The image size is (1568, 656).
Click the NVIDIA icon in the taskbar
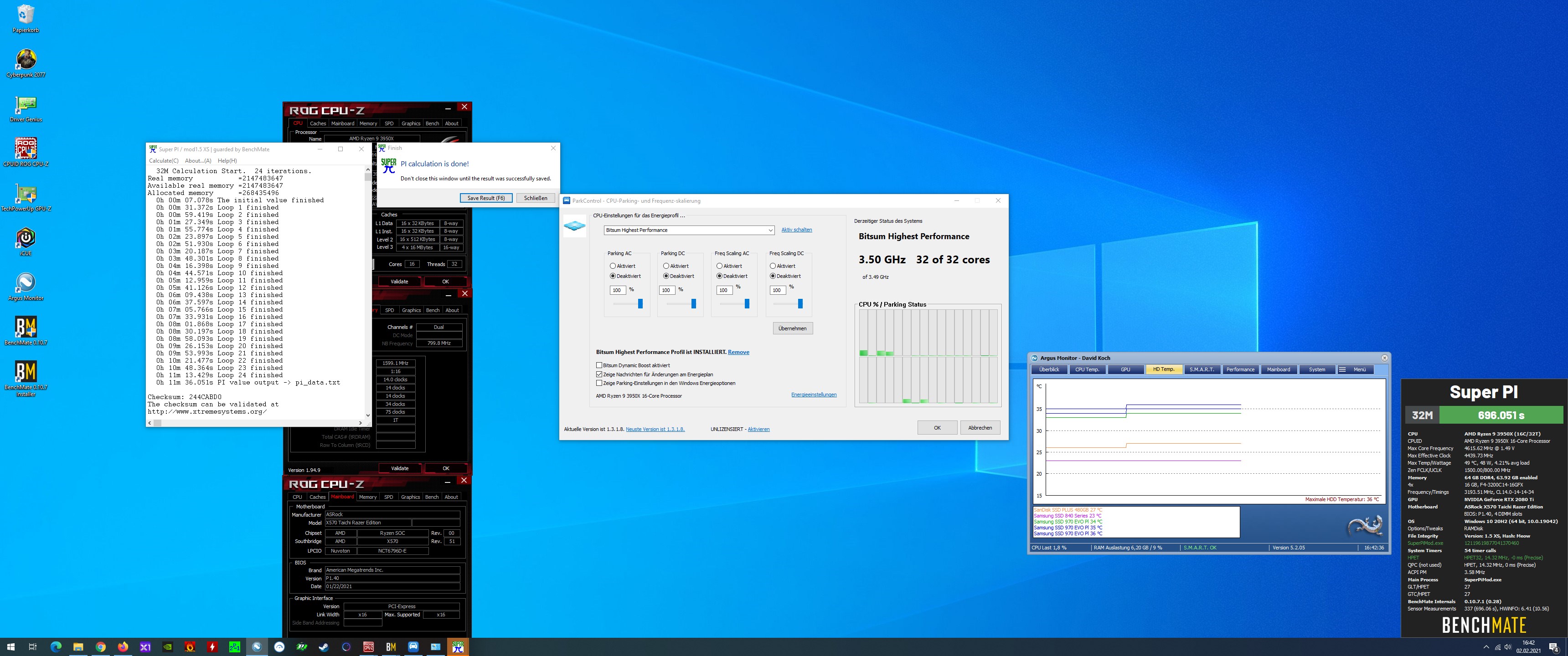pyautogui.click(x=167, y=647)
